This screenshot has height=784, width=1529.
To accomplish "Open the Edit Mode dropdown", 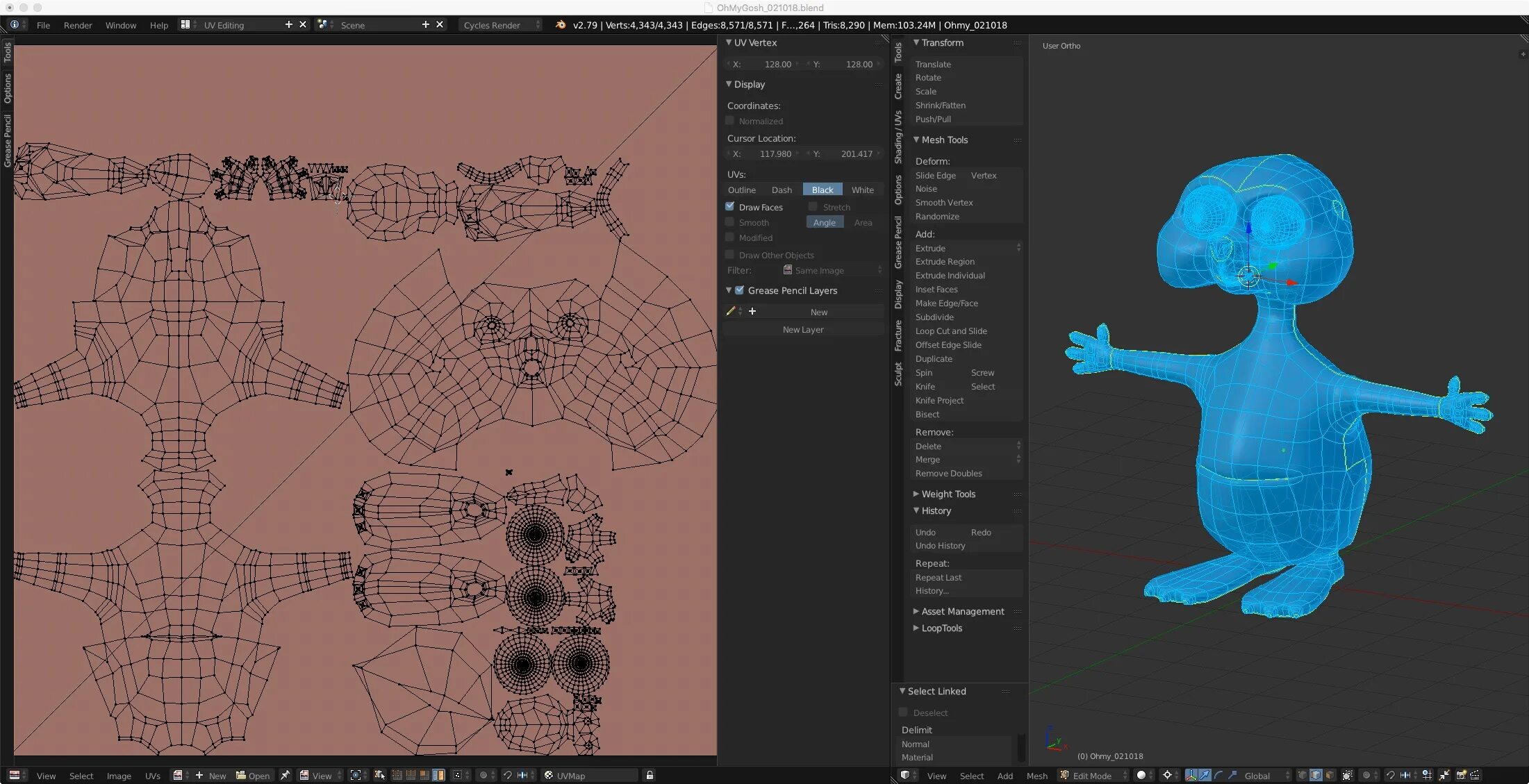I will [x=1092, y=775].
